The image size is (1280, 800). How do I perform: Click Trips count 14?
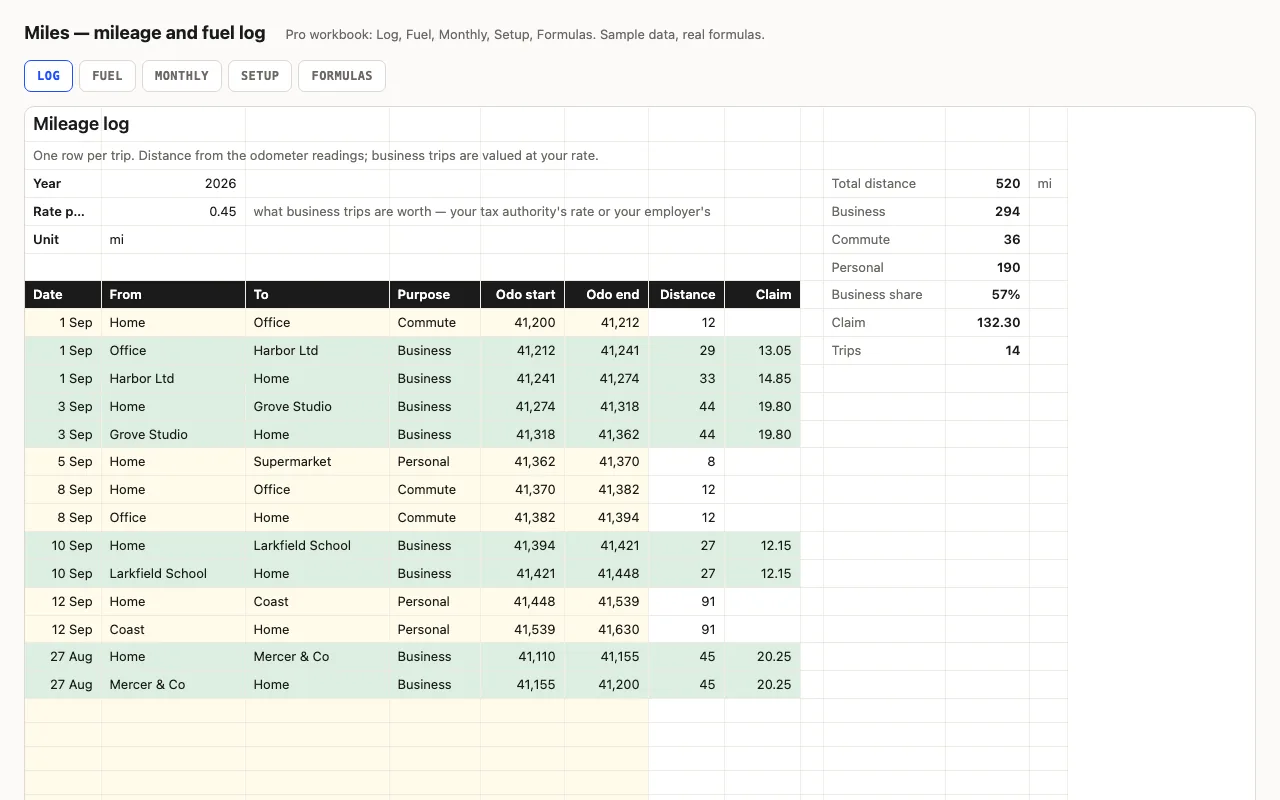(987, 351)
